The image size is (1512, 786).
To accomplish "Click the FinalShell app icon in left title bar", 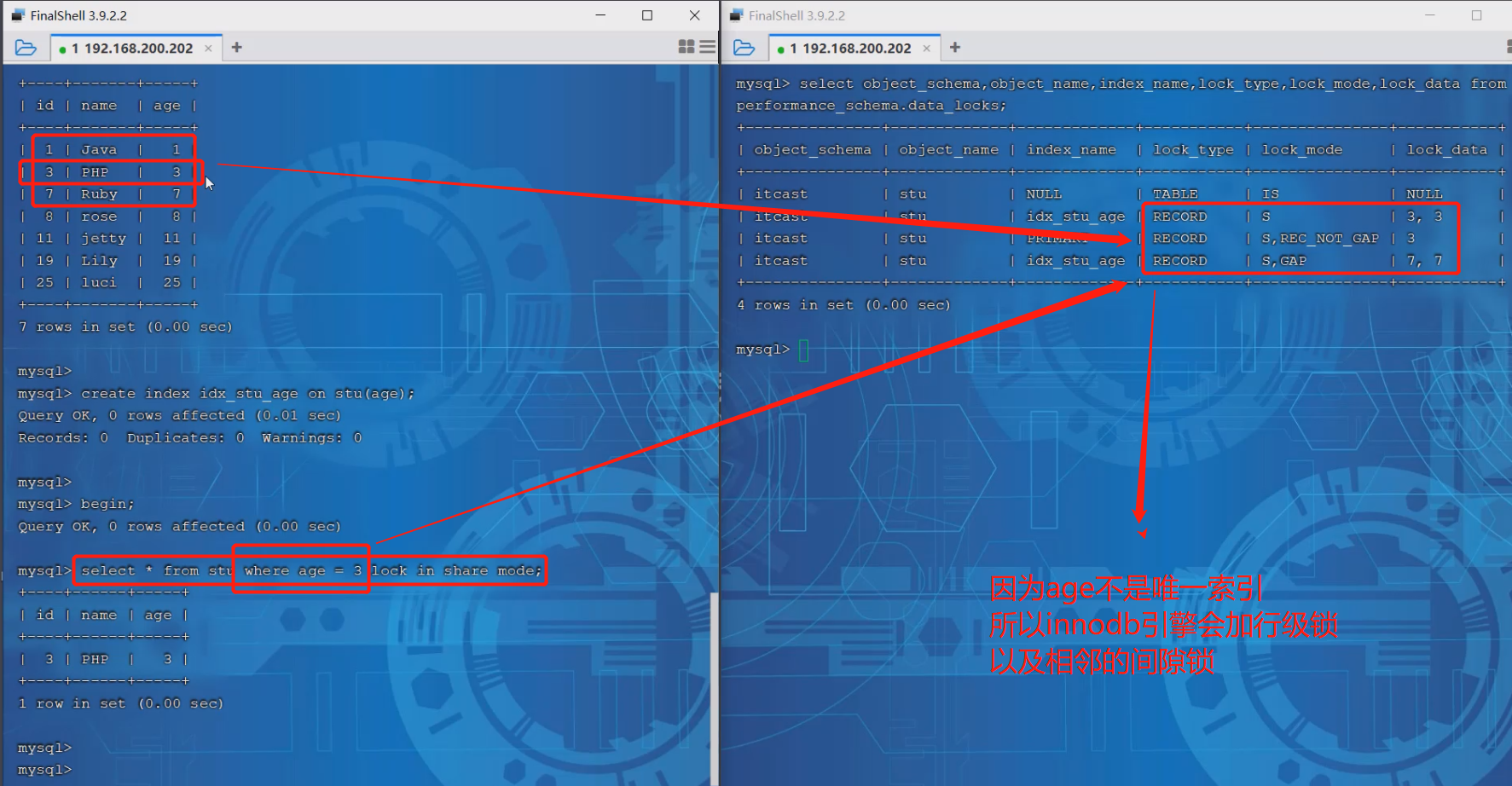I will tap(18, 15).
